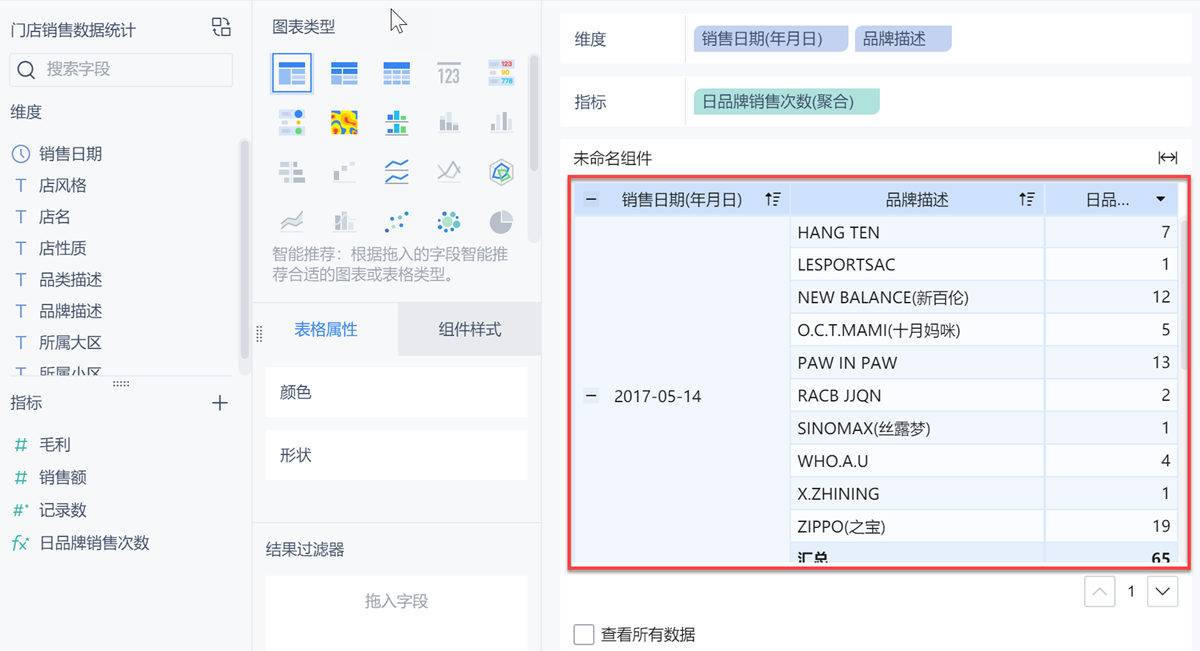Select the group table chart type
The image size is (1200, 651).
coord(292,73)
